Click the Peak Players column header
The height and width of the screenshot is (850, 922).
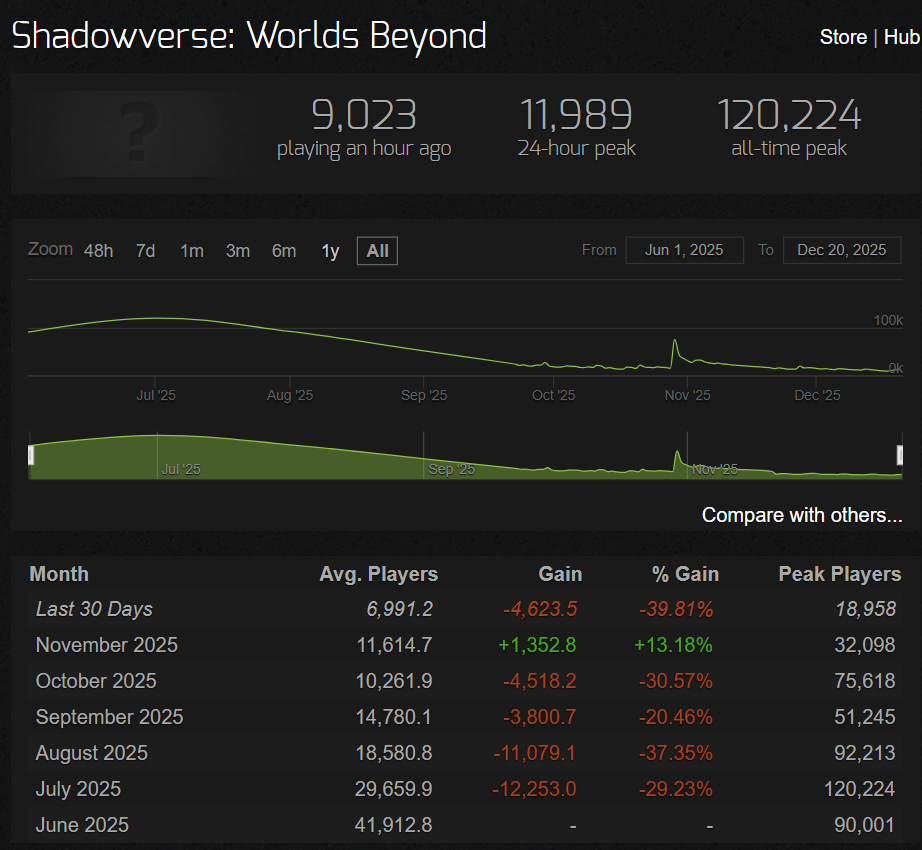840,574
